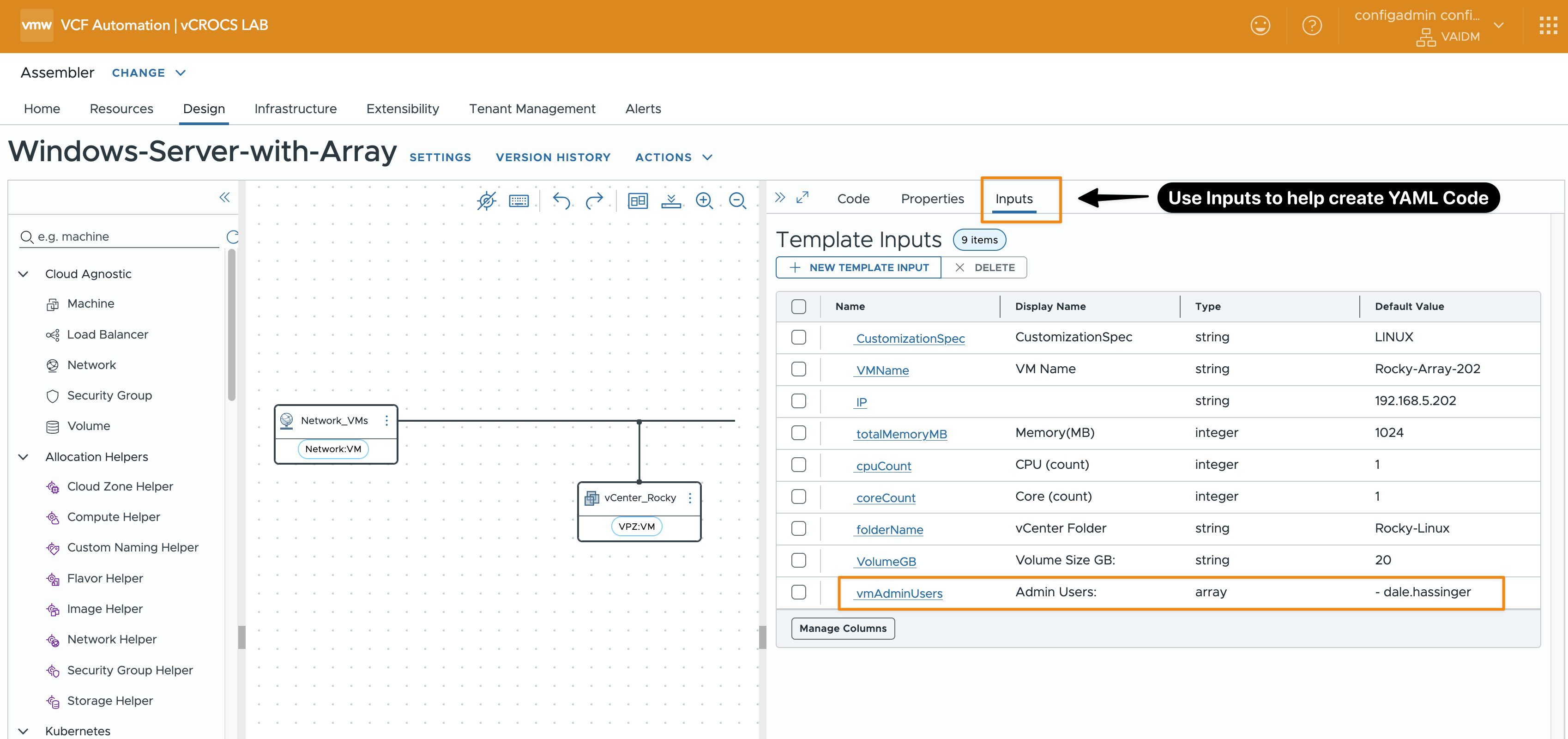Click the keyboard shortcuts icon
The width and height of the screenshot is (1568, 739).
519,200
